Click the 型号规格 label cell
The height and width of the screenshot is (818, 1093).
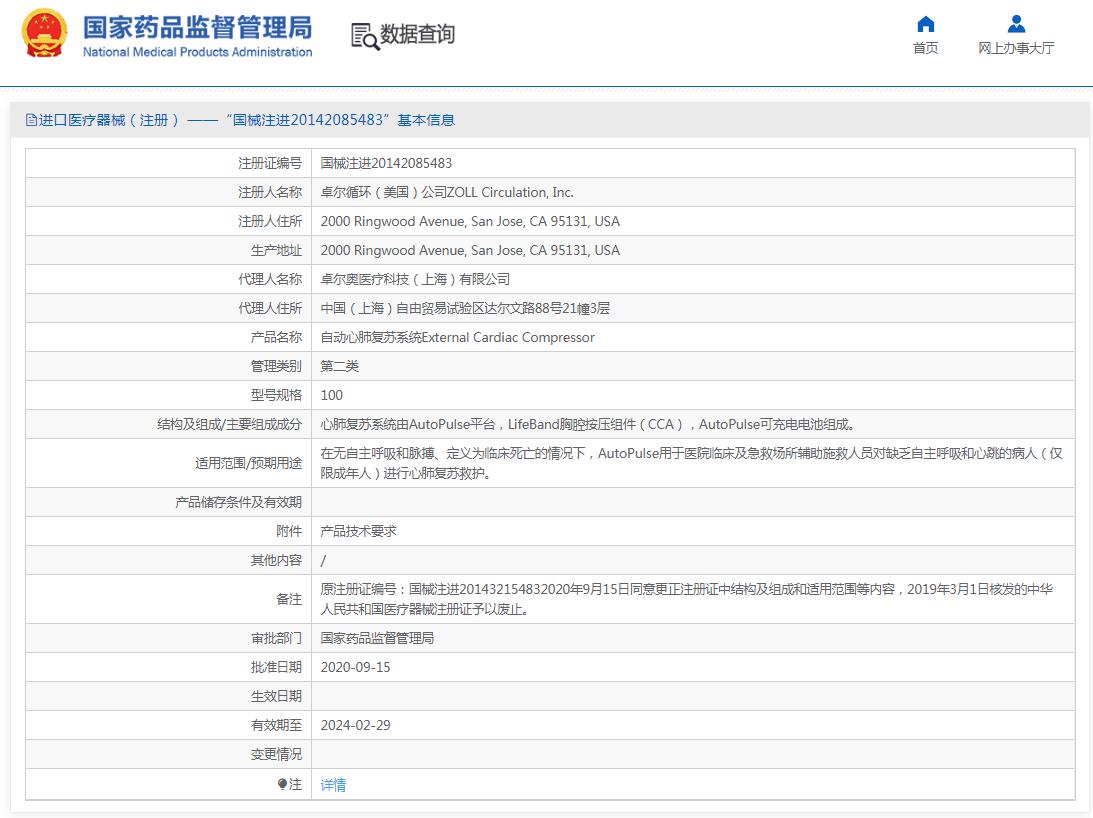pyautogui.click(x=168, y=395)
